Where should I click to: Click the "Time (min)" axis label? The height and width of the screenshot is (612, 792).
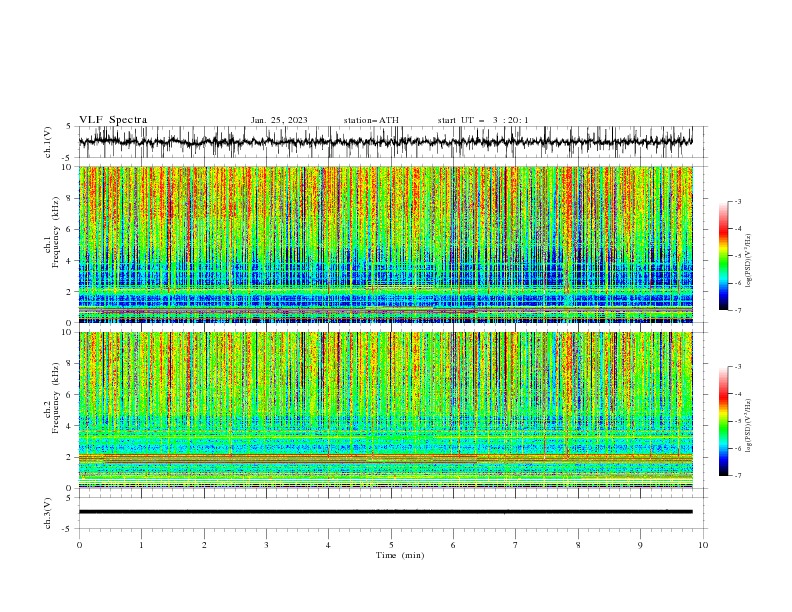[400, 555]
